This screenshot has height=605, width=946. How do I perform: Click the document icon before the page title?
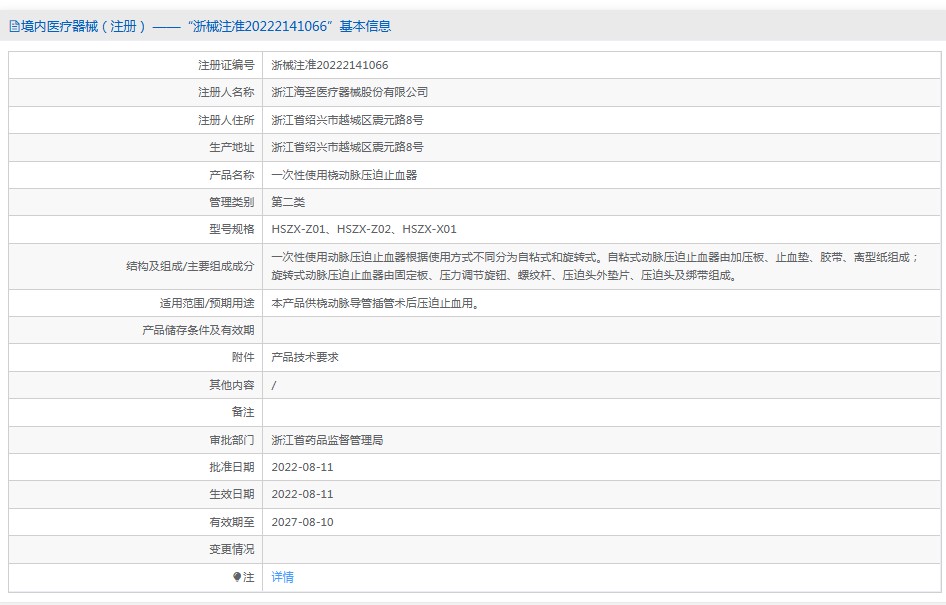14,27
